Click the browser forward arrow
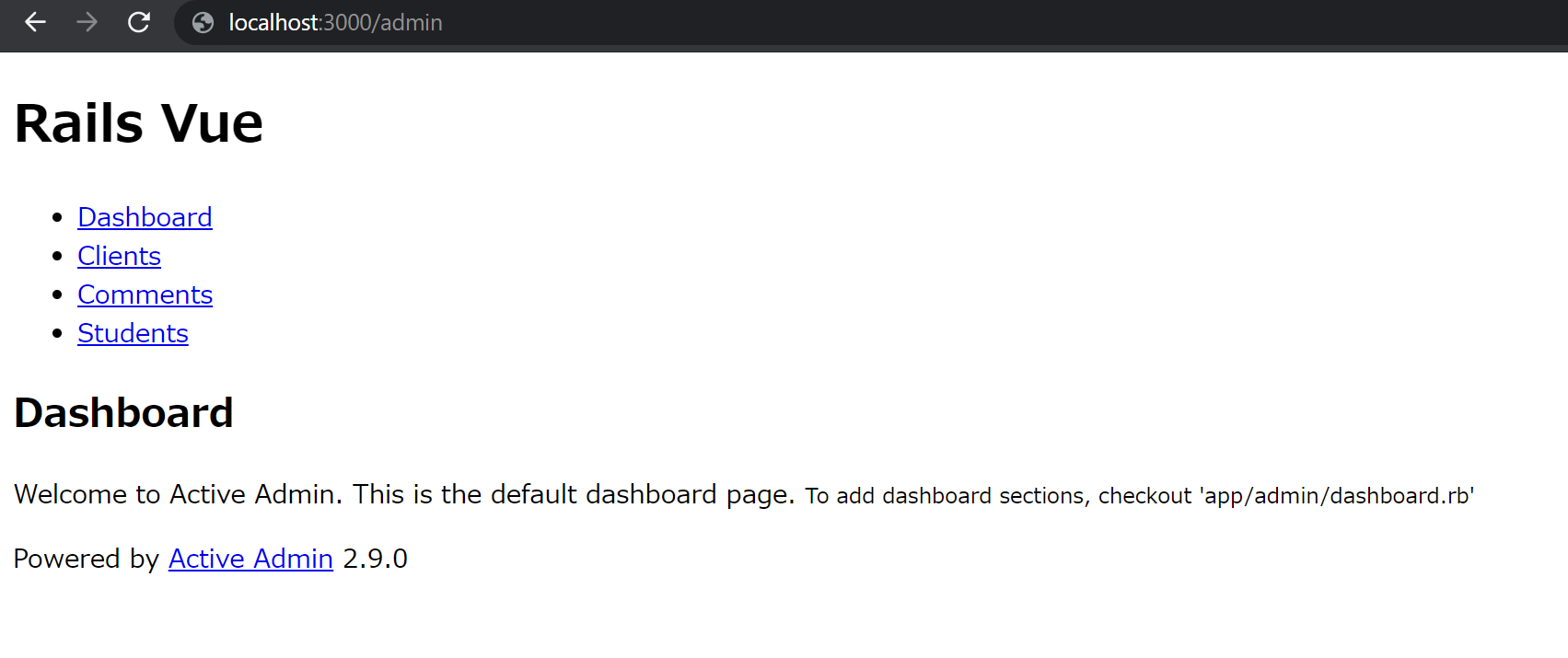Viewport: 1568px width, 658px height. [x=87, y=22]
